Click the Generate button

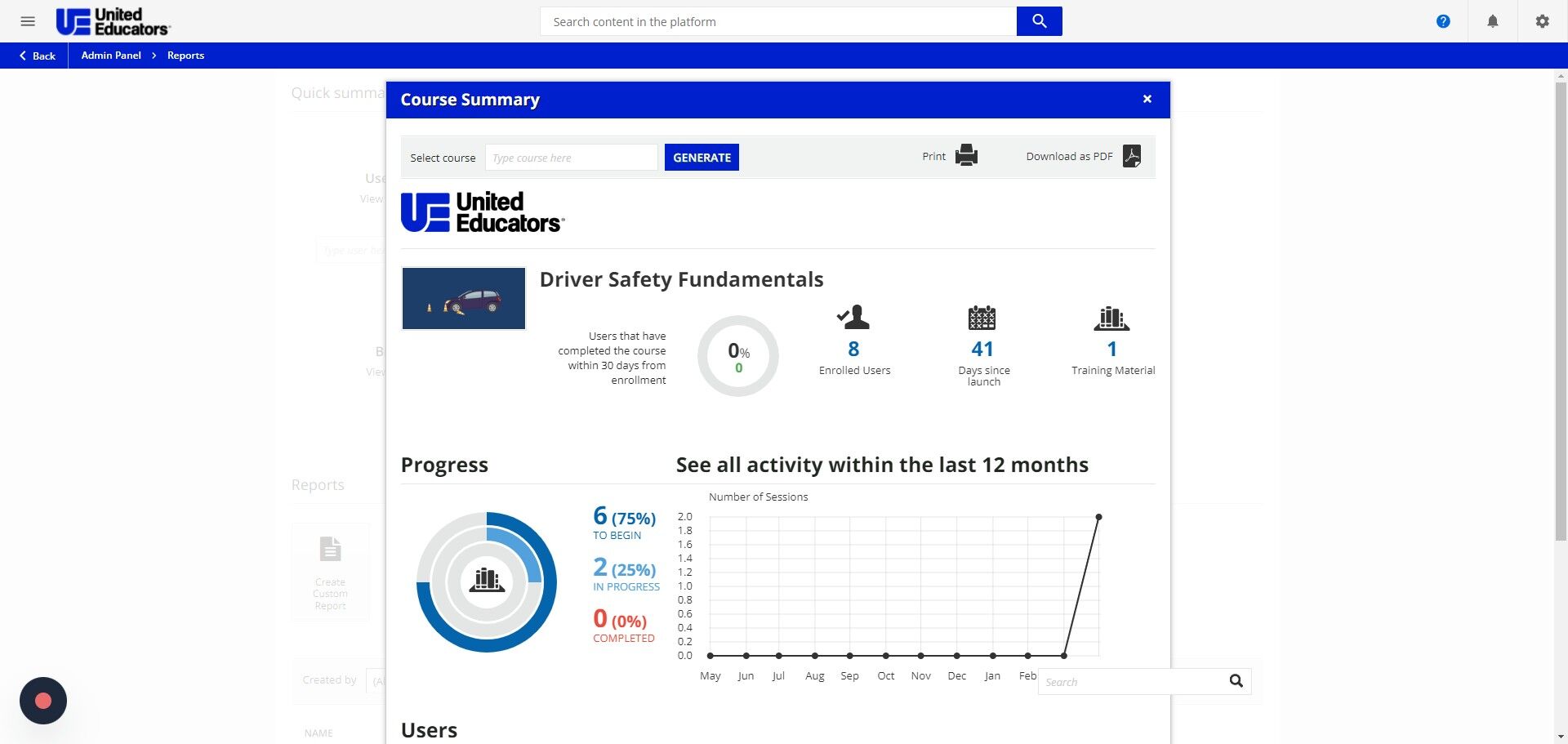[702, 158]
